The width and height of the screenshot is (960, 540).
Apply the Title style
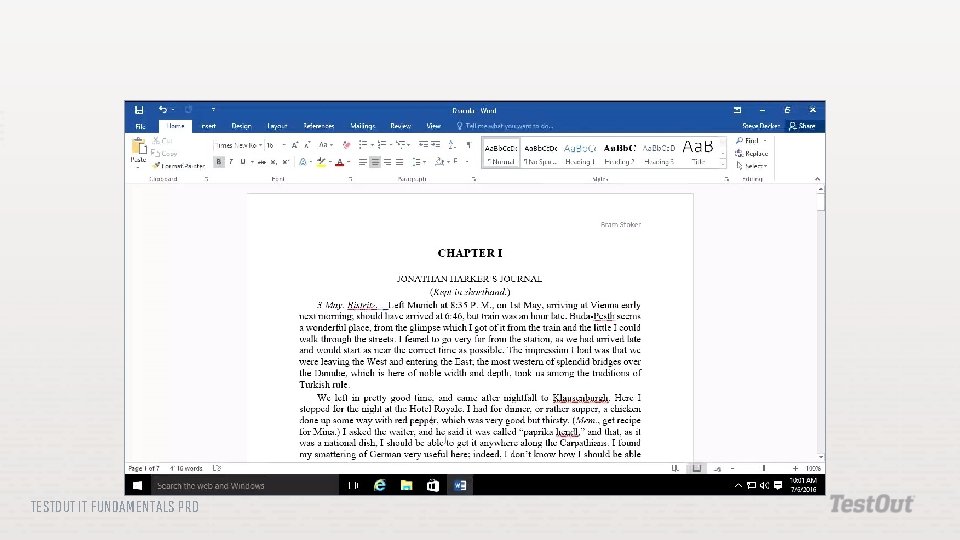(x=698, y=154)
